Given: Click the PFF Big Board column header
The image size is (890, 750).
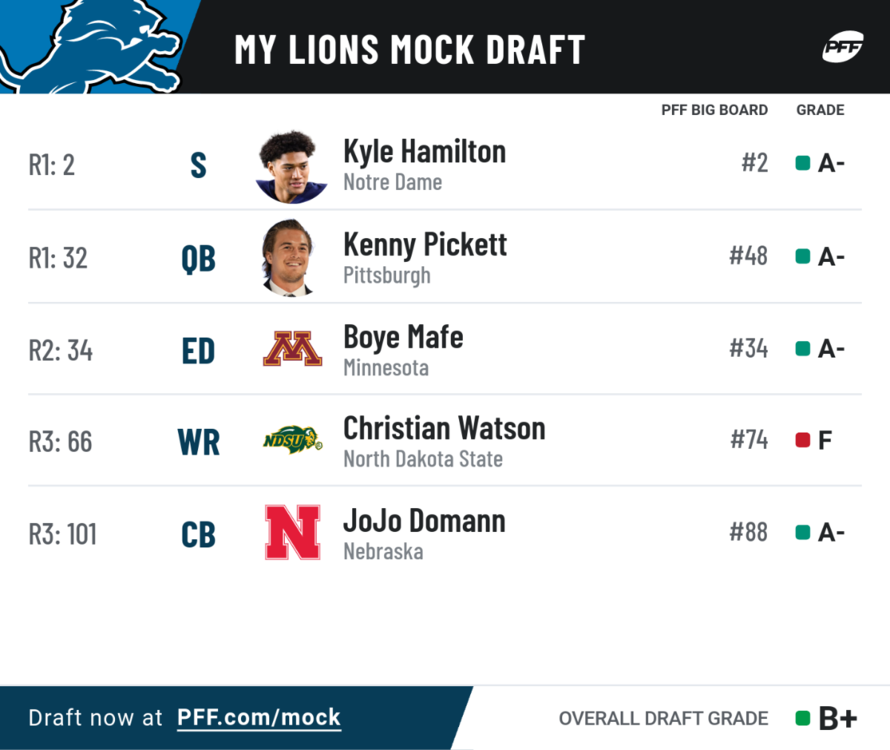Looking at the screenshot, I should [714, 110].
